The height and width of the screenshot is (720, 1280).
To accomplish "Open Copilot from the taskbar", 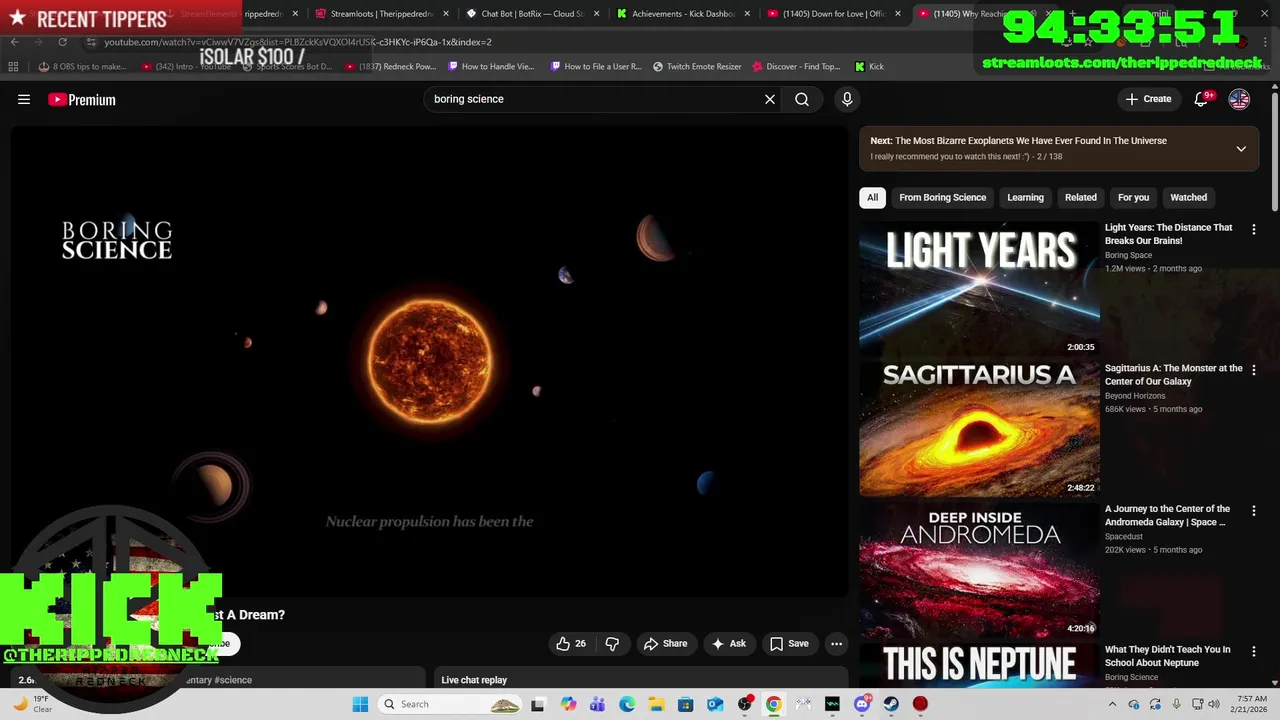I will pyautogui.click(x=568, y=704).
